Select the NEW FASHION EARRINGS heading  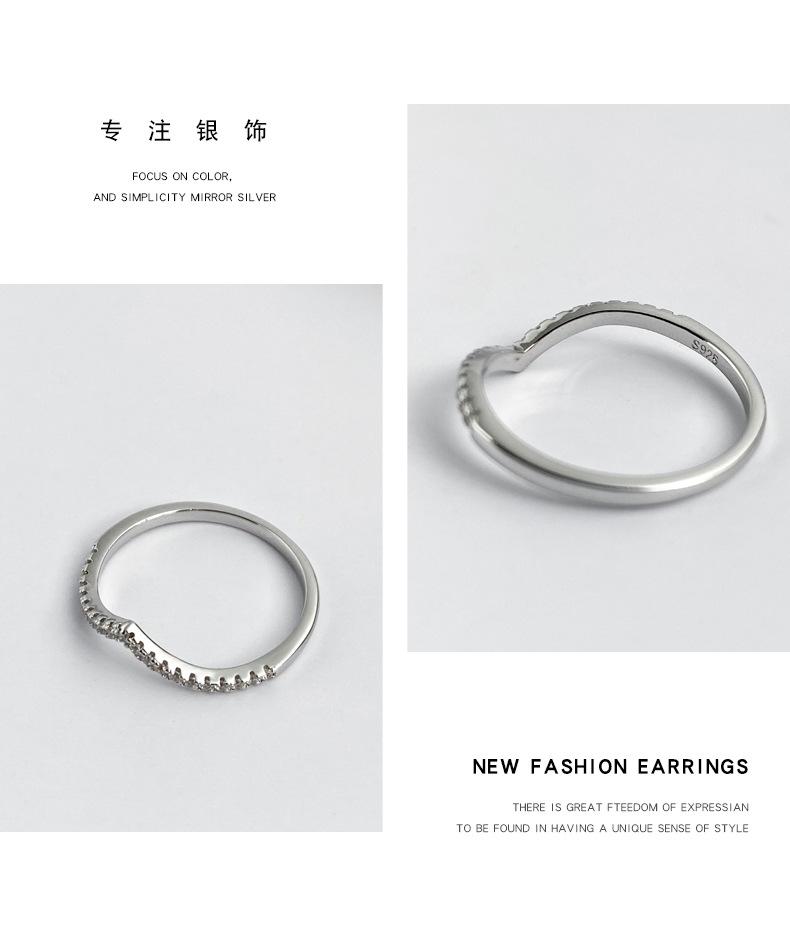[611, 767]
